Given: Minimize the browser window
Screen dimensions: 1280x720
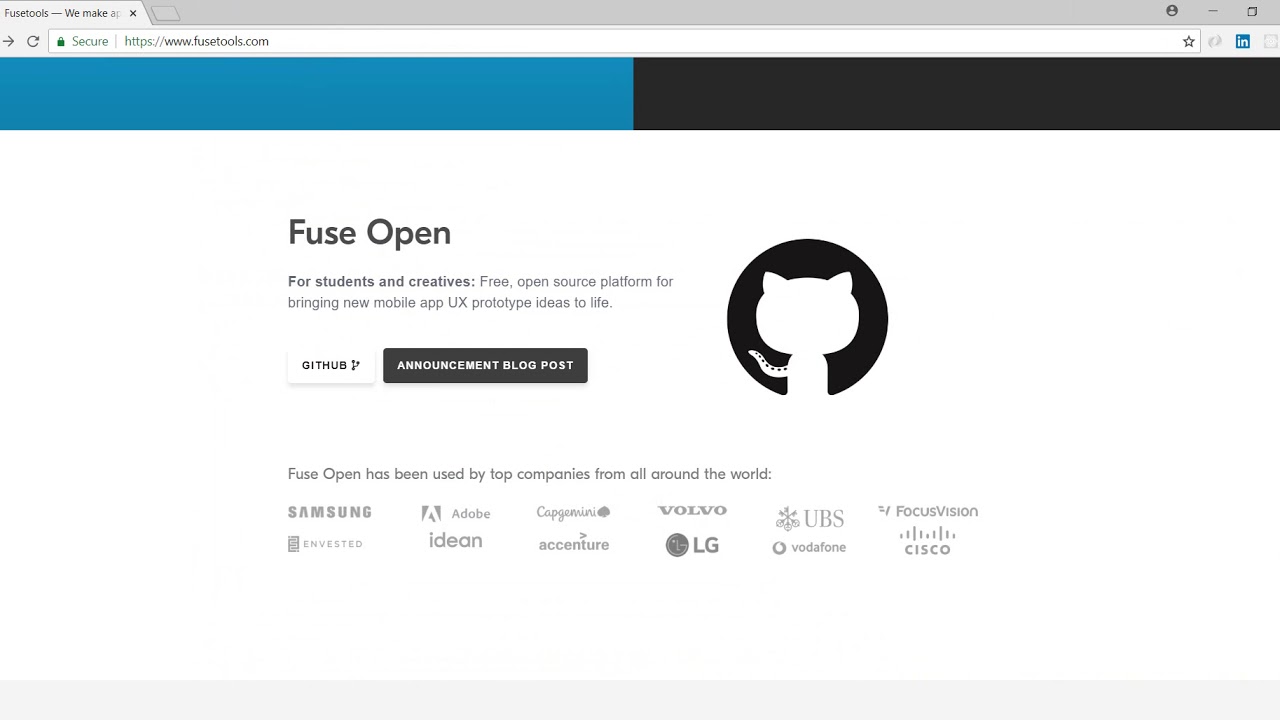Looking at the screenshot, I should coord(1213,11).
